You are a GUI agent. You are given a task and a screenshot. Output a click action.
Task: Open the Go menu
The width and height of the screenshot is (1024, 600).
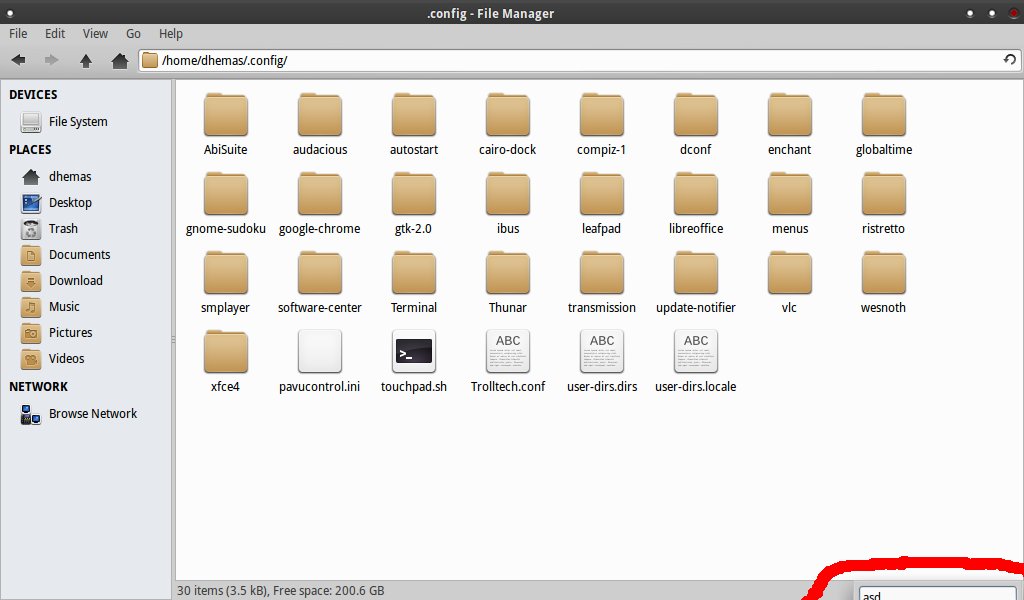133,33
